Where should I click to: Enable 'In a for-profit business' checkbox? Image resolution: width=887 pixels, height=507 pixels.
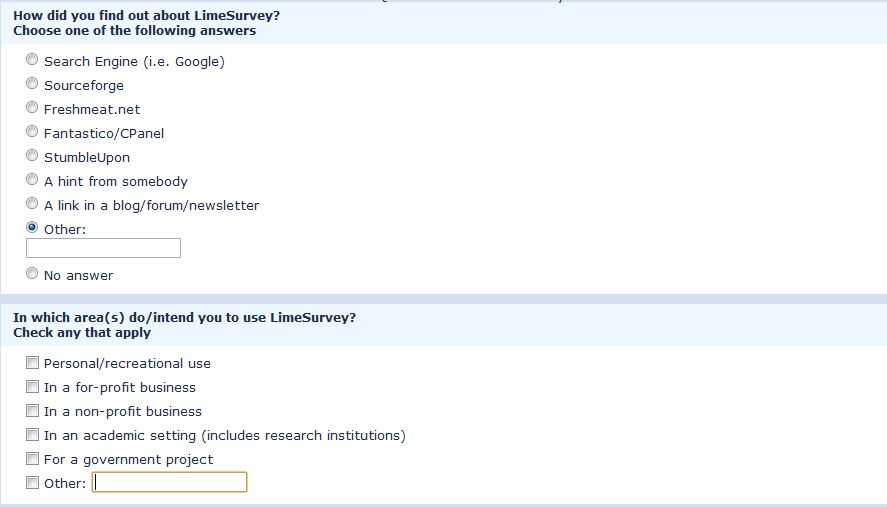[33, 387]
